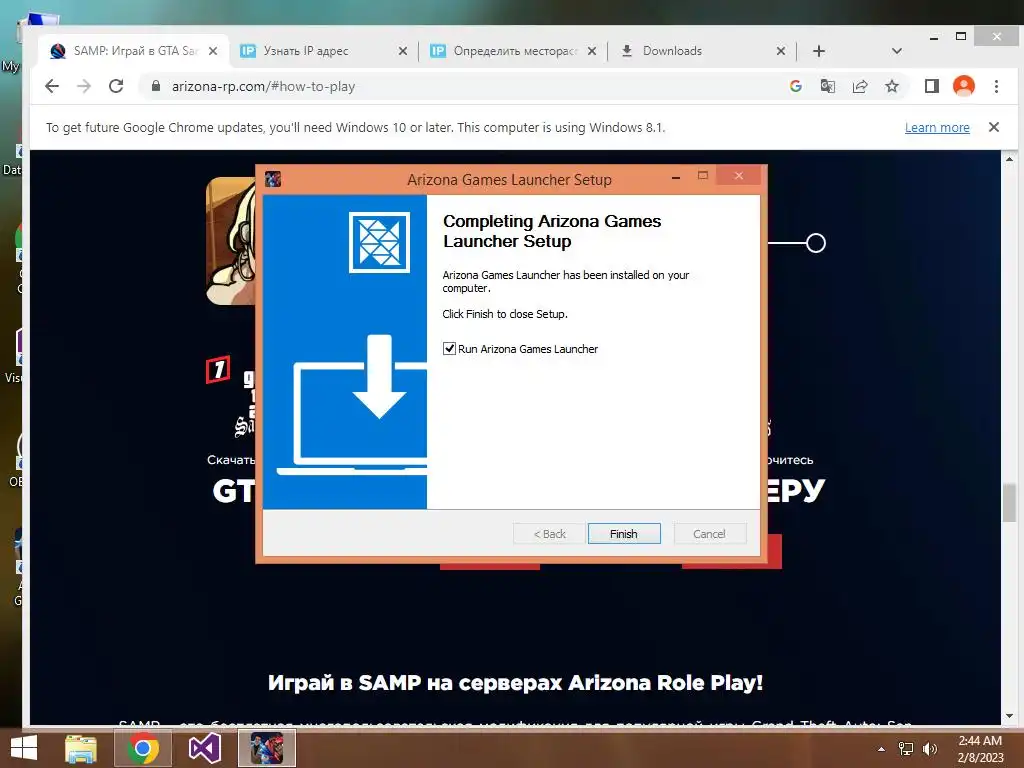The image size is (1024, 768).
Task: Go back in Chrome history
Action: pos(52,86)
